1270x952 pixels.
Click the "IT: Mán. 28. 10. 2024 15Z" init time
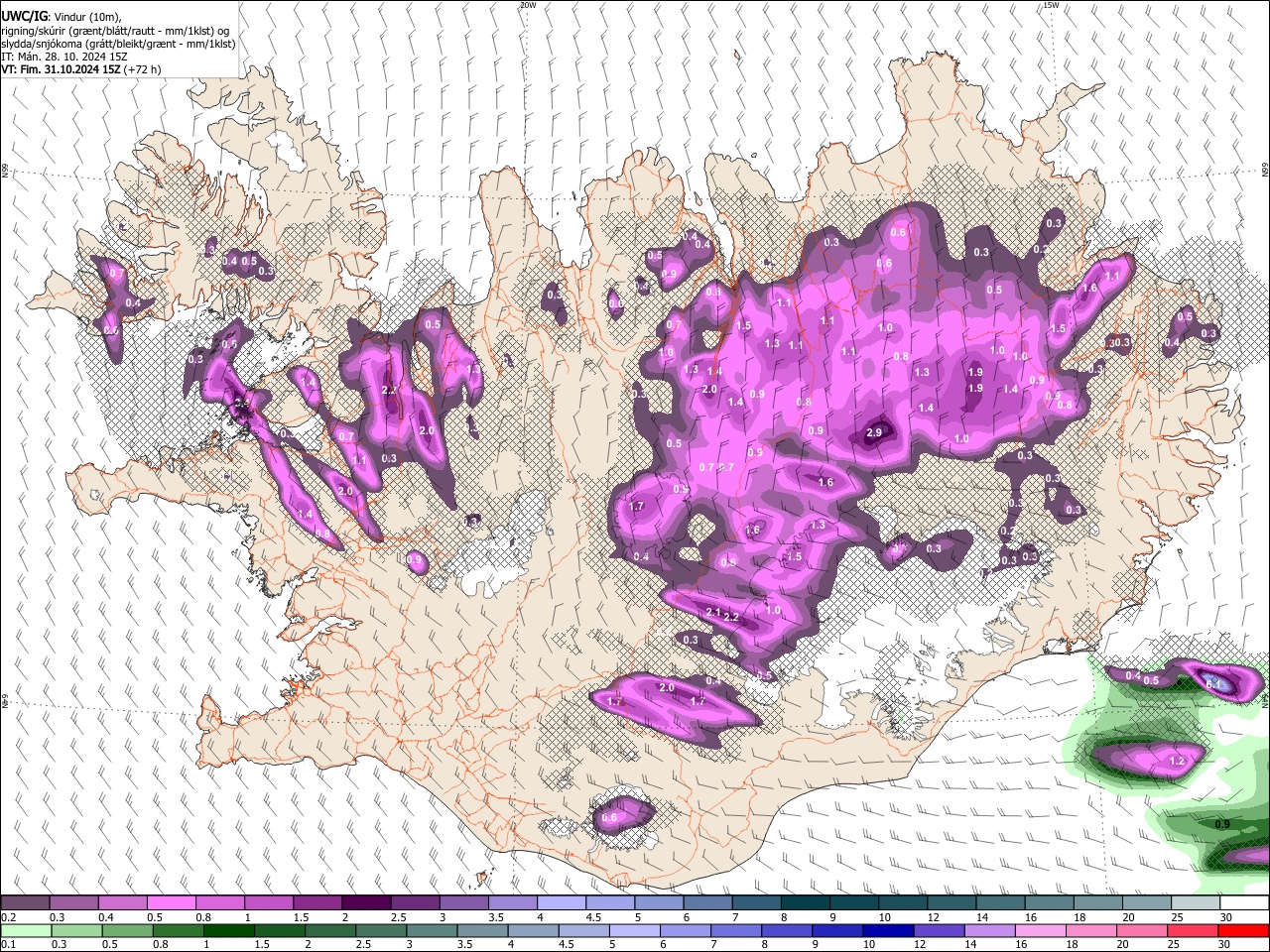point(64,57)
